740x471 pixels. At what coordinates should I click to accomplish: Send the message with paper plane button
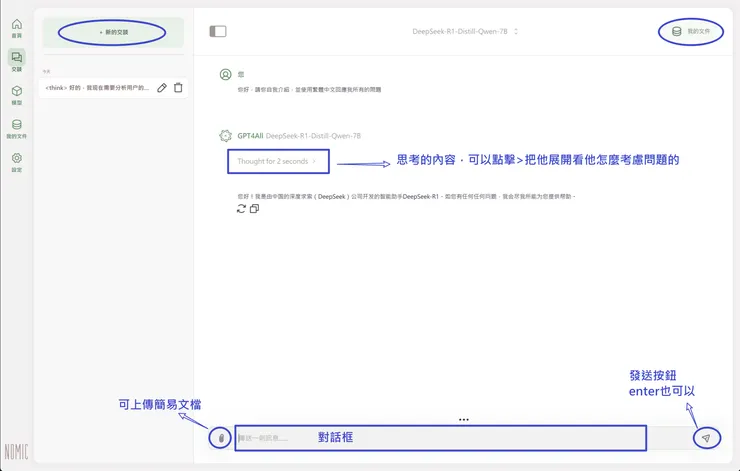pyautogui.click(x=706, y=438)
